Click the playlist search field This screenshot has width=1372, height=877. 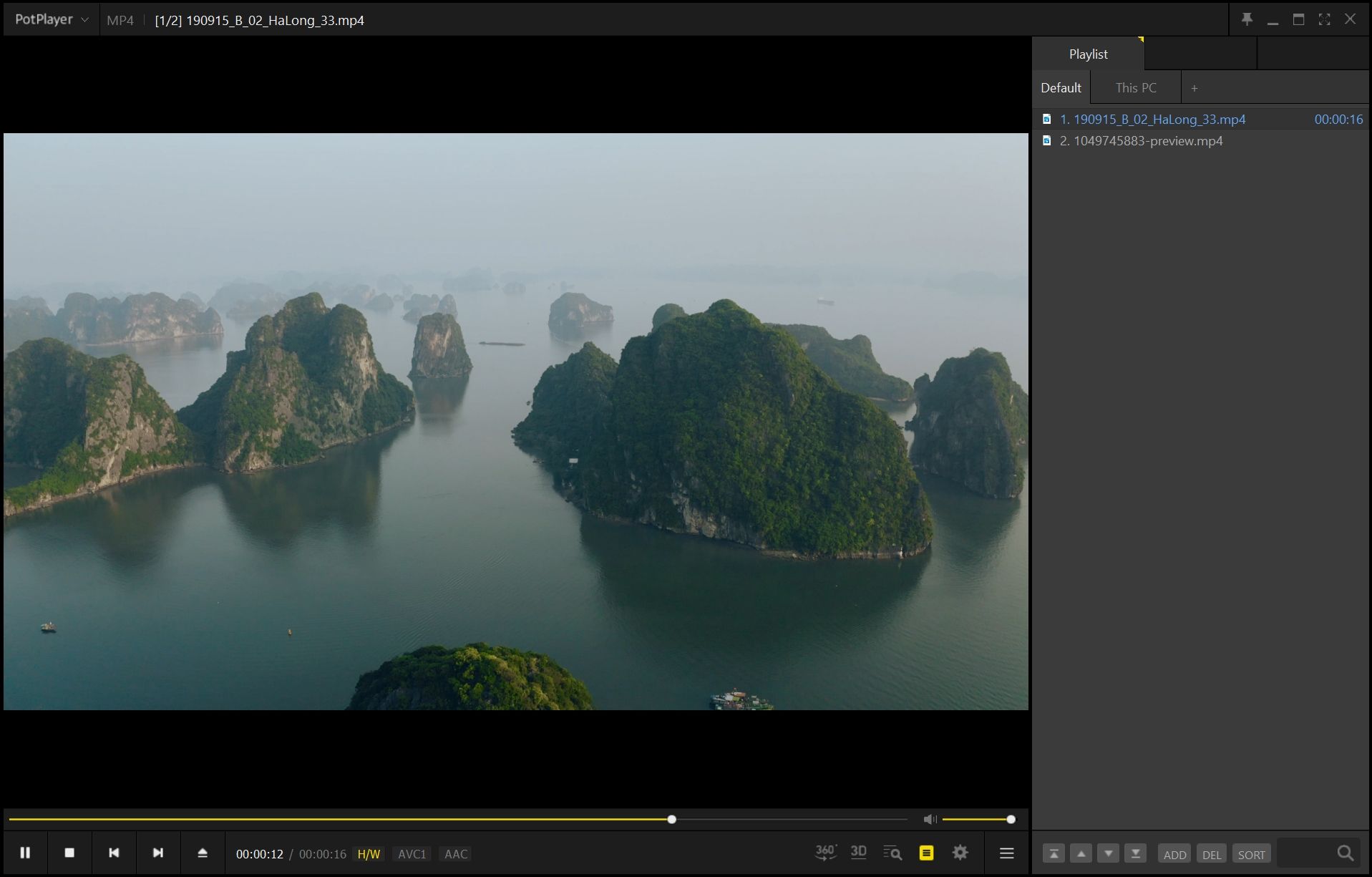click(1305, 853)
